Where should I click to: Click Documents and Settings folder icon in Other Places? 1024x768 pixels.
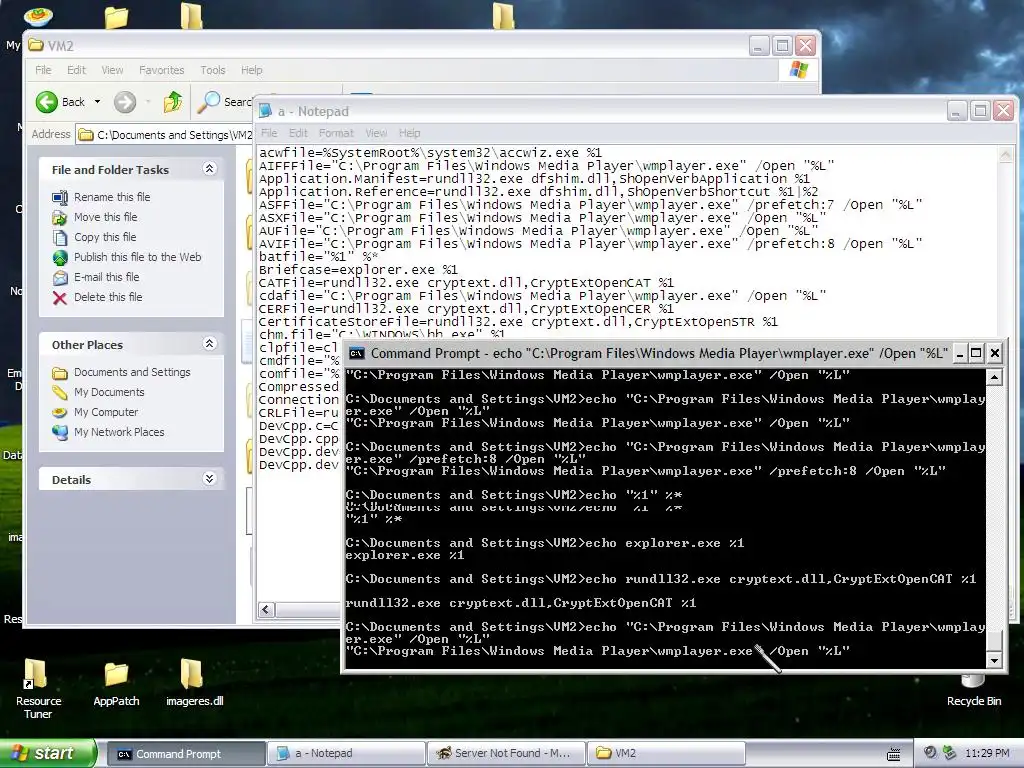pyautogui.click(x=60, y=373)
